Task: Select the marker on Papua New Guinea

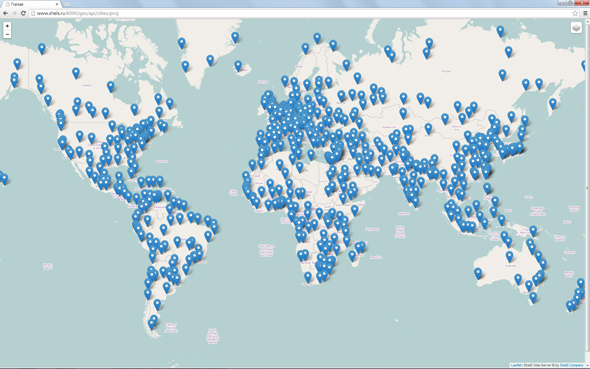Action: (533, 231)
